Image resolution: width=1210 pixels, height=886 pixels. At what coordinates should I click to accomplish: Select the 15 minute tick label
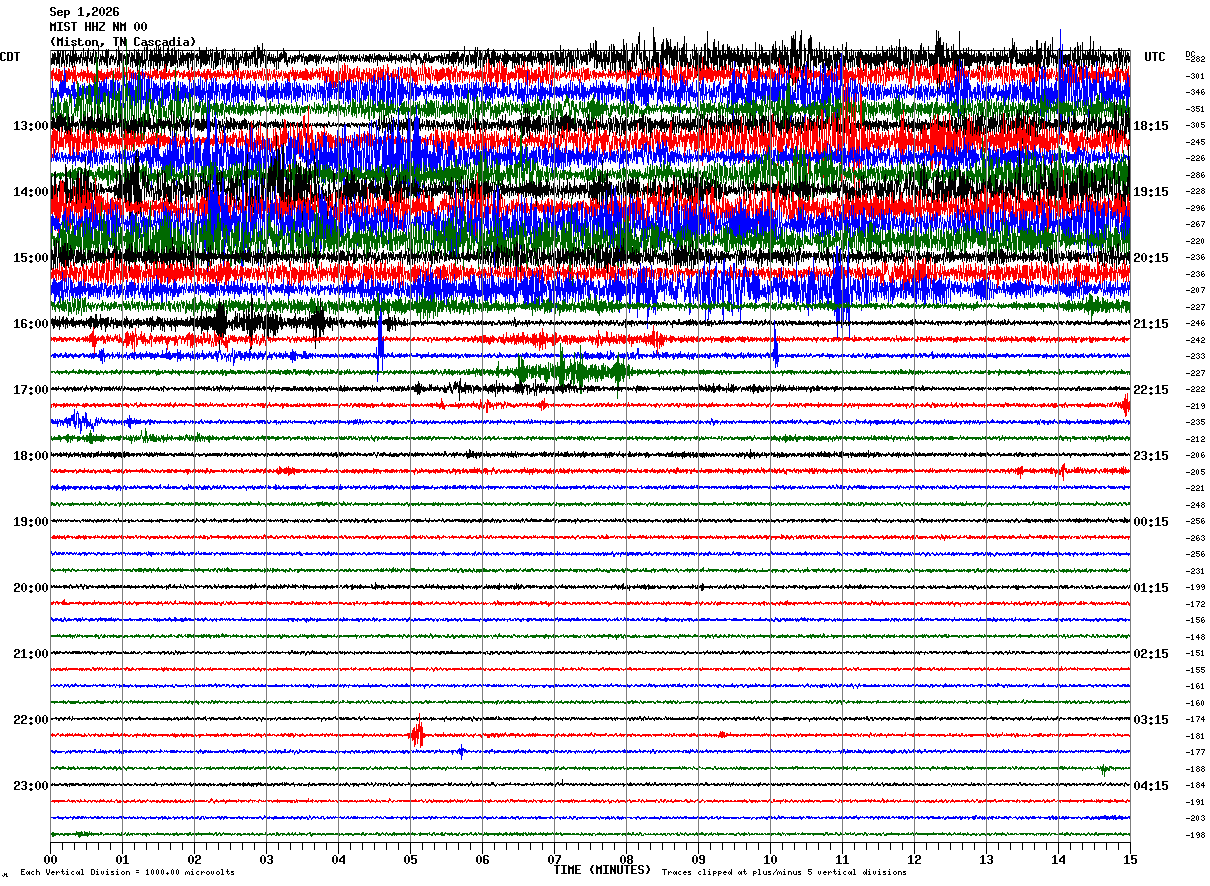point(1130,859)
